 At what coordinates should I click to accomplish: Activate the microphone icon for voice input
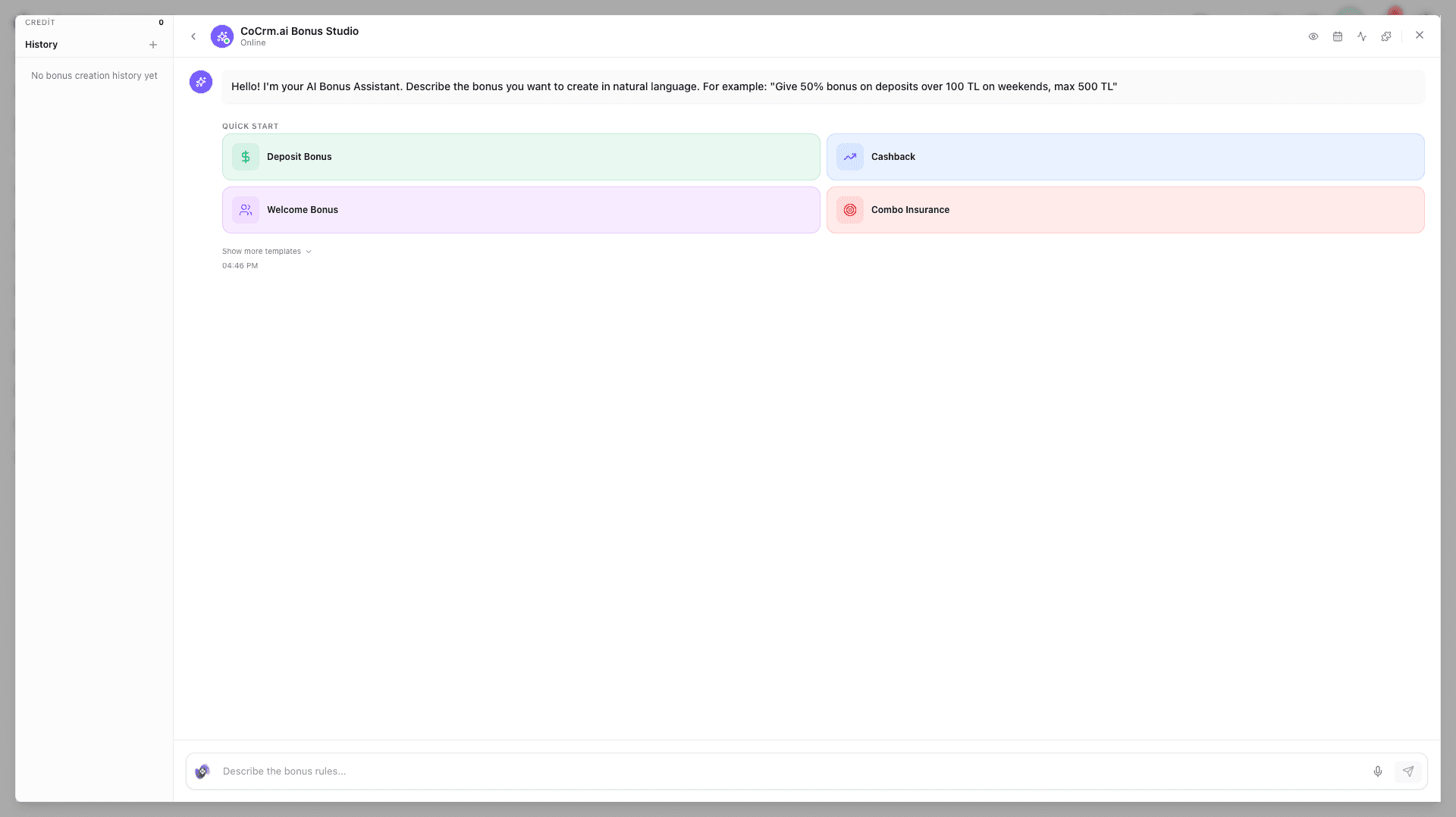tap(1378, 771)
